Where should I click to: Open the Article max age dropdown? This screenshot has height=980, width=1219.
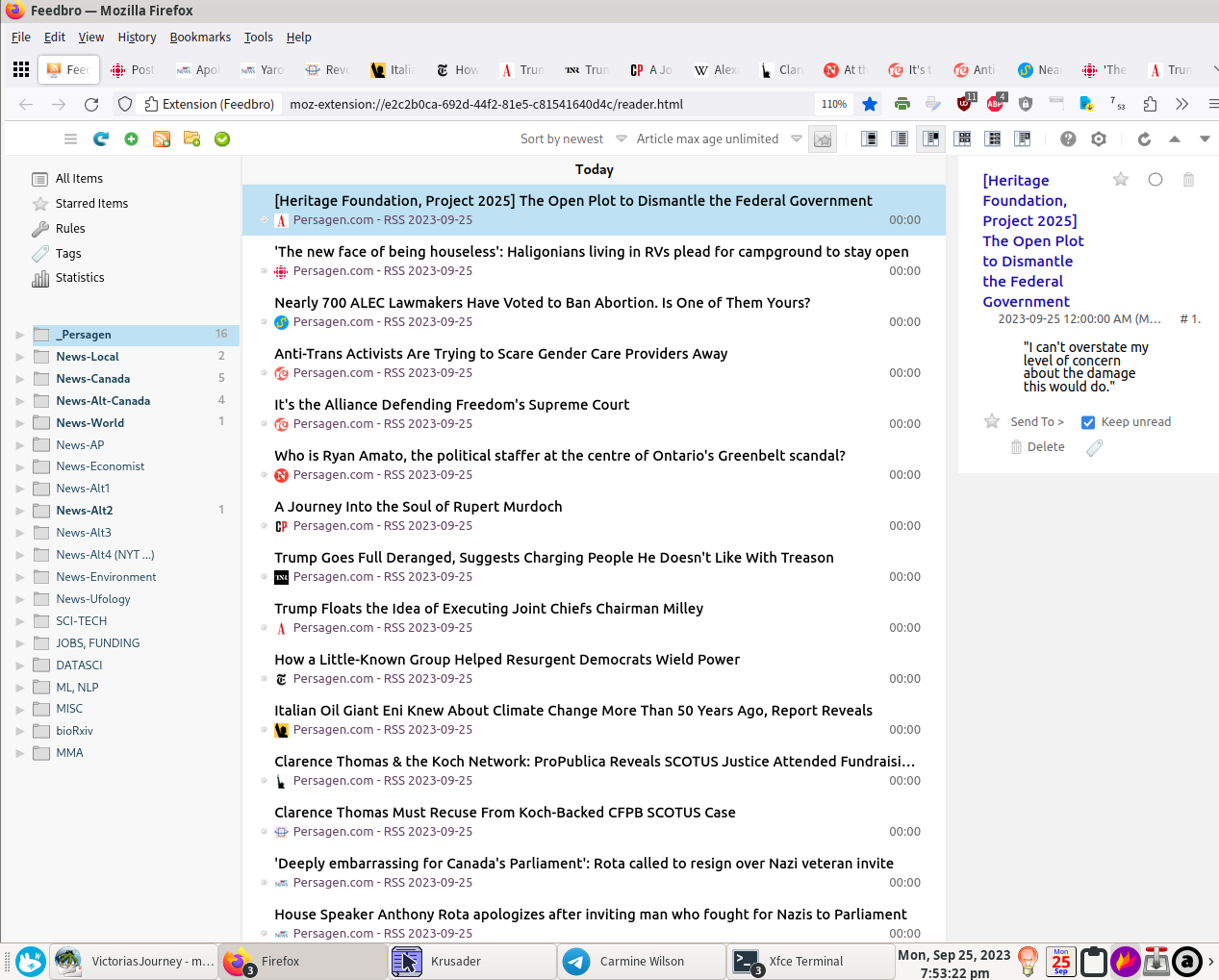718,139
